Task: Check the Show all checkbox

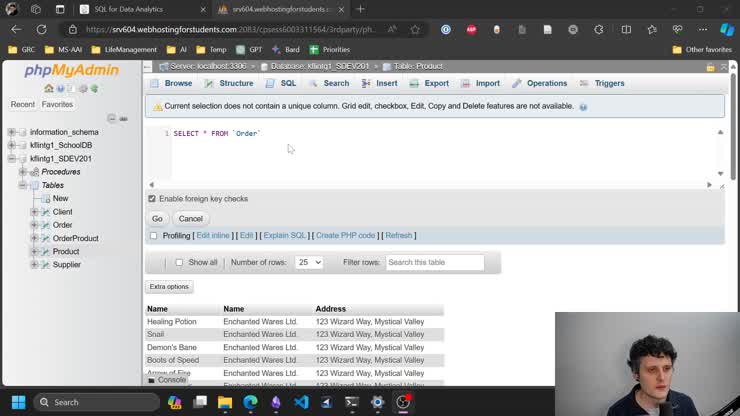Action: [x=179, y=262]
